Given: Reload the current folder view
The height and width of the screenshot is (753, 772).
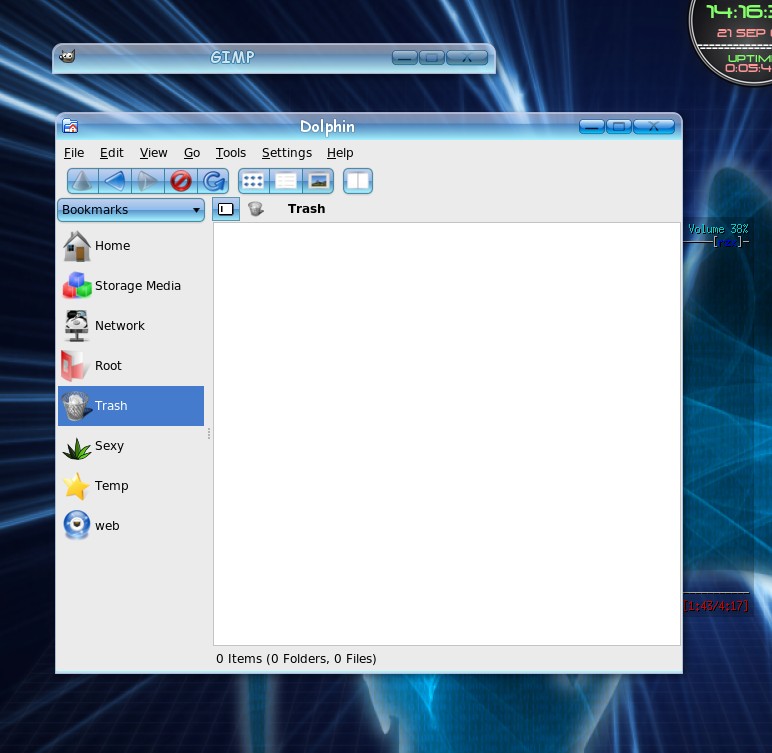Looking at the screenshot, I should click(213, 181).
